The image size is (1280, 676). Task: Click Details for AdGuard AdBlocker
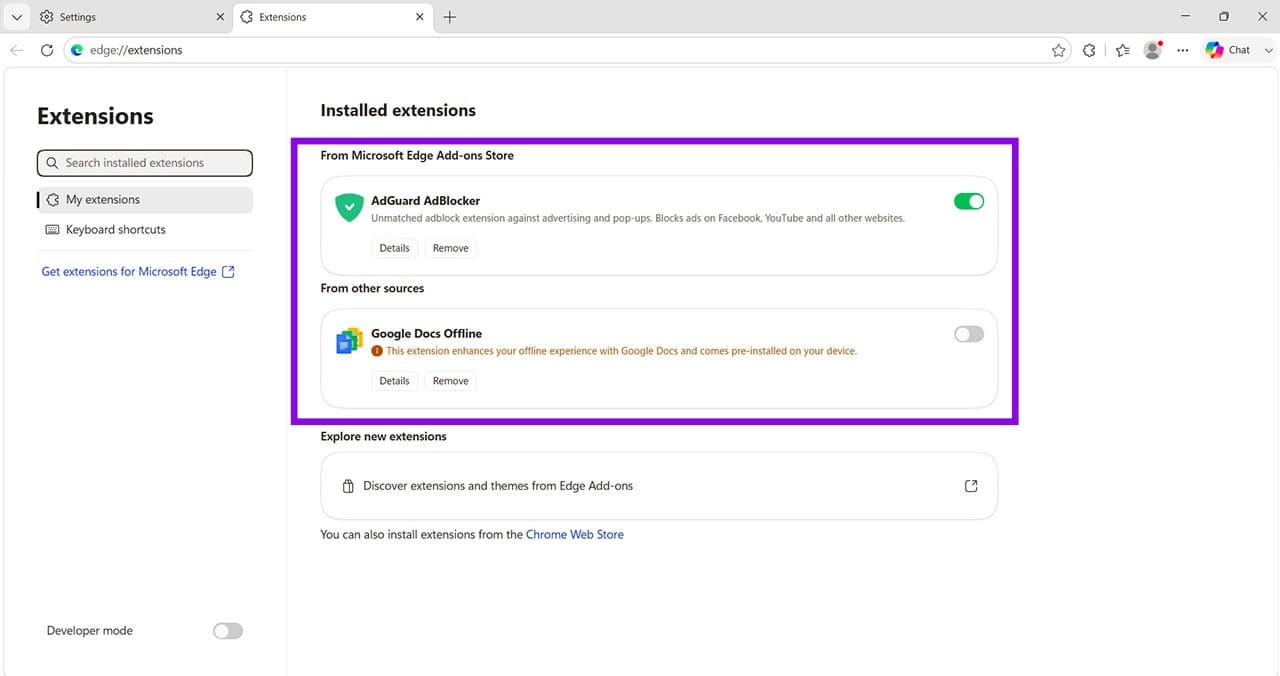coord(394,248)
